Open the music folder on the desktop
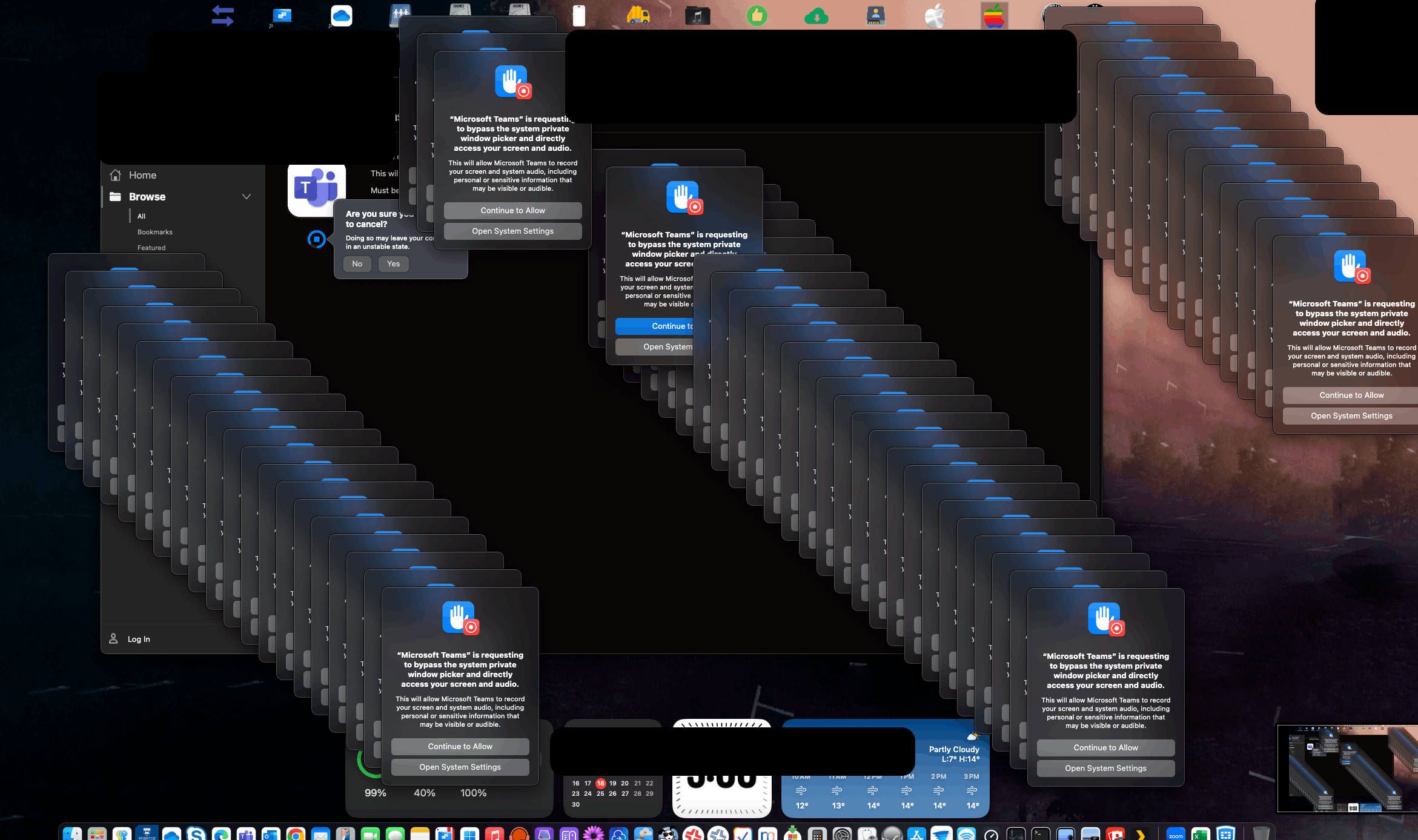Viewport: 1418px width, 840px height. [697, 16]
